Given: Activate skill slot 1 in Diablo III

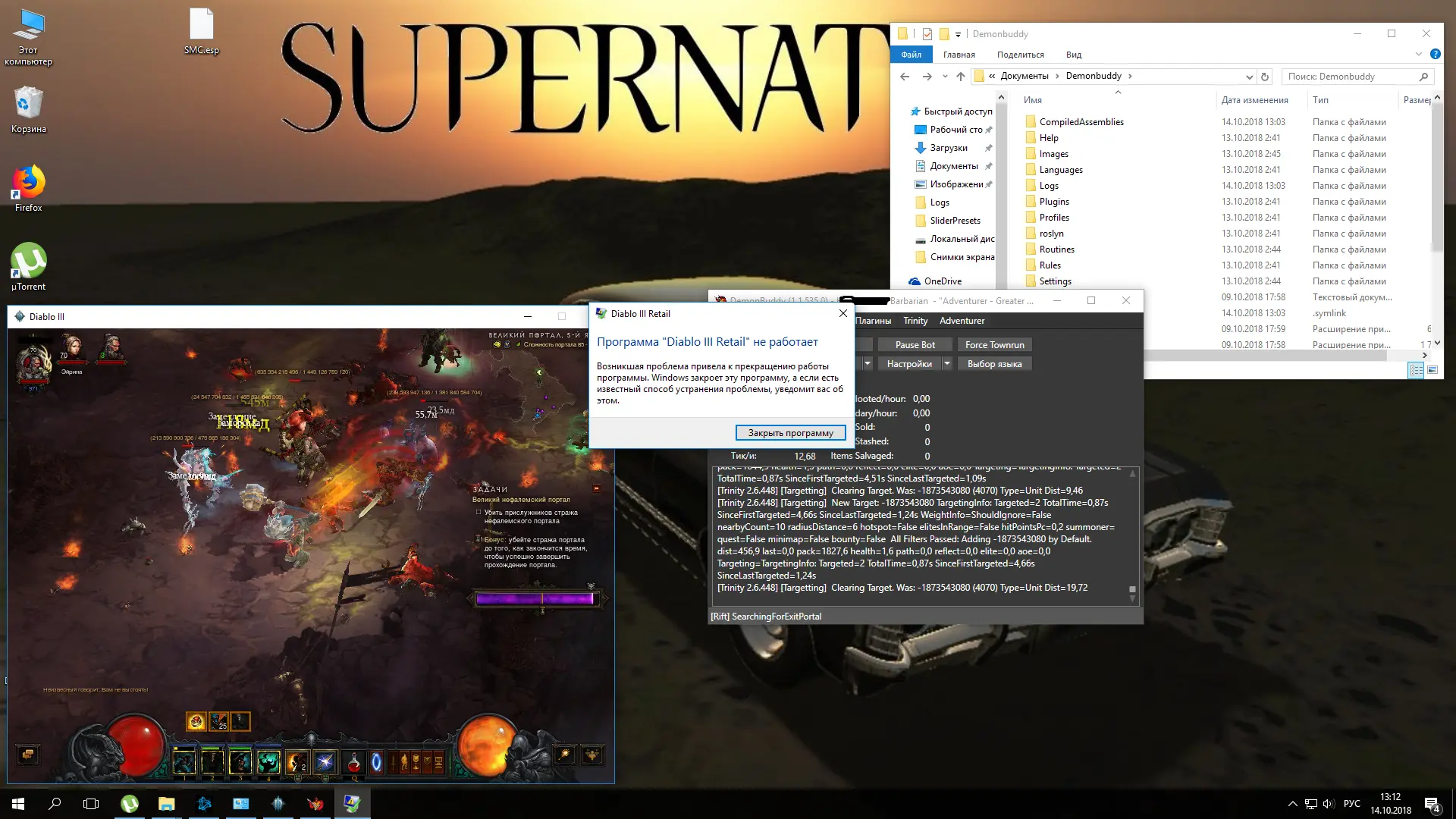Looking at the screenshot, I should [x=184, y=761].
